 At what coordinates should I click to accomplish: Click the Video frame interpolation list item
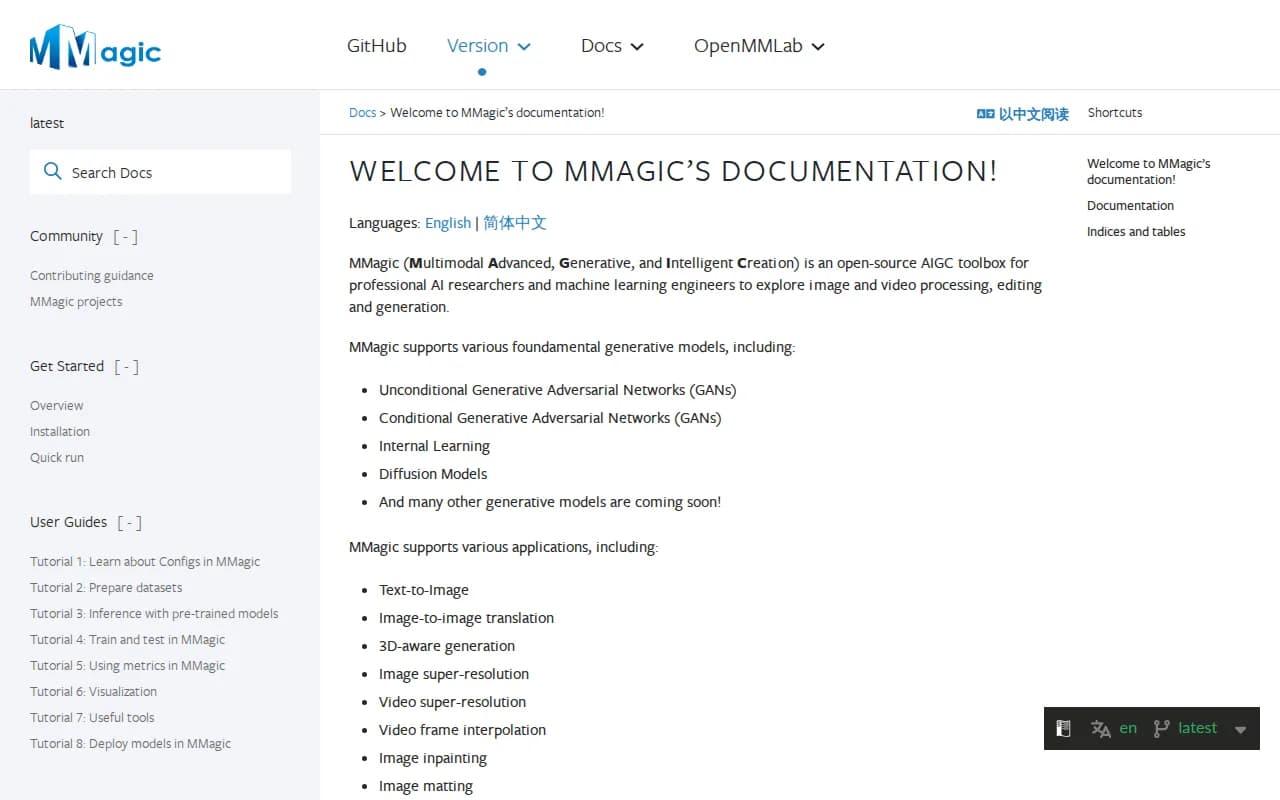coord(462,730)
